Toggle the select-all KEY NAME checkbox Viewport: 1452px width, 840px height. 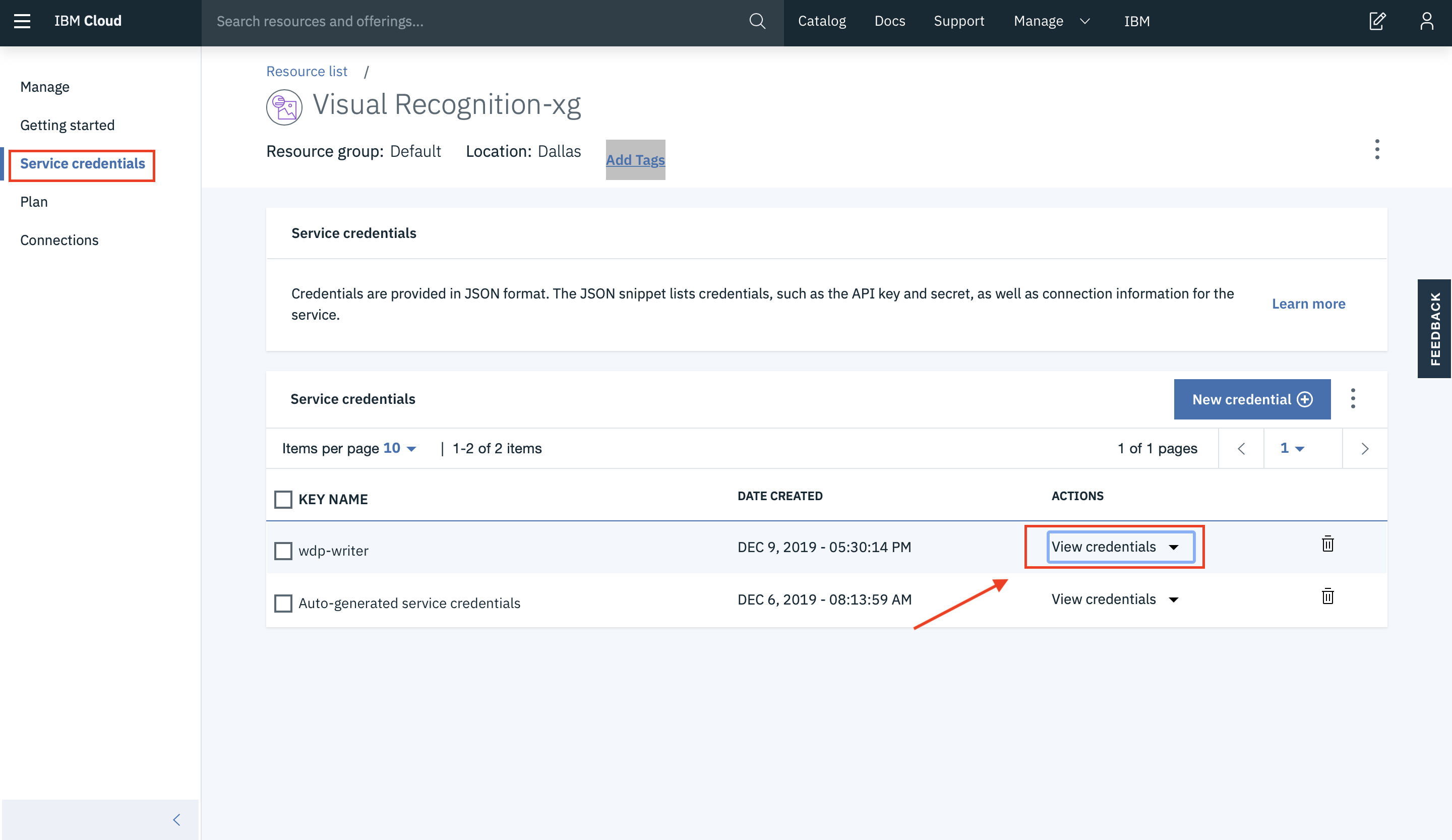click(x=283, y=499)
